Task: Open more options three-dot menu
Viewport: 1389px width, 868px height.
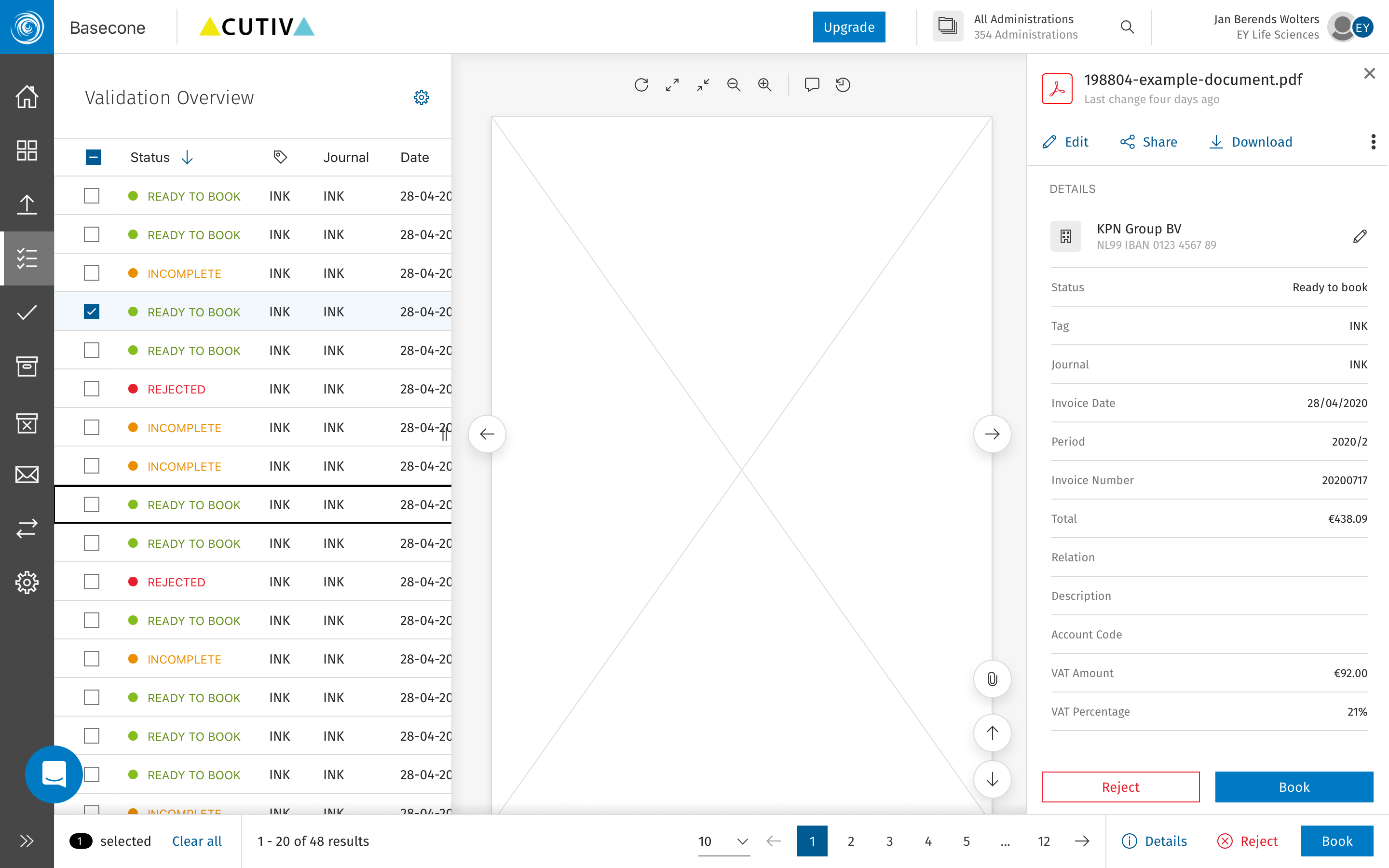Action: 1373,142
